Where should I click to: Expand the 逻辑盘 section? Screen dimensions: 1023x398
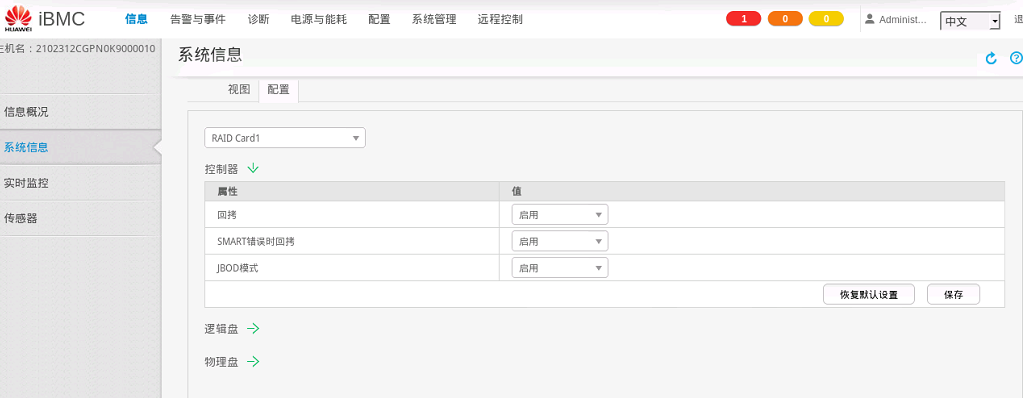[x=253, y=329]
